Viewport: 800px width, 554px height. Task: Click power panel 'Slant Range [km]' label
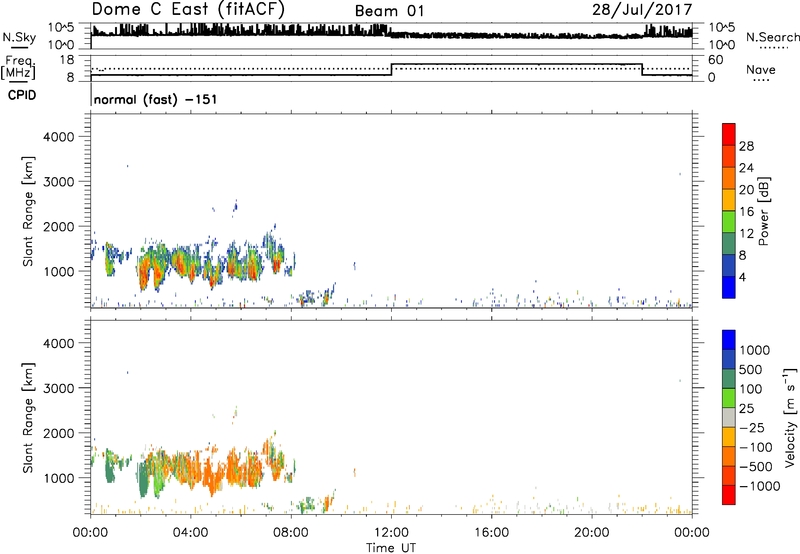click(x=28, y=211)
